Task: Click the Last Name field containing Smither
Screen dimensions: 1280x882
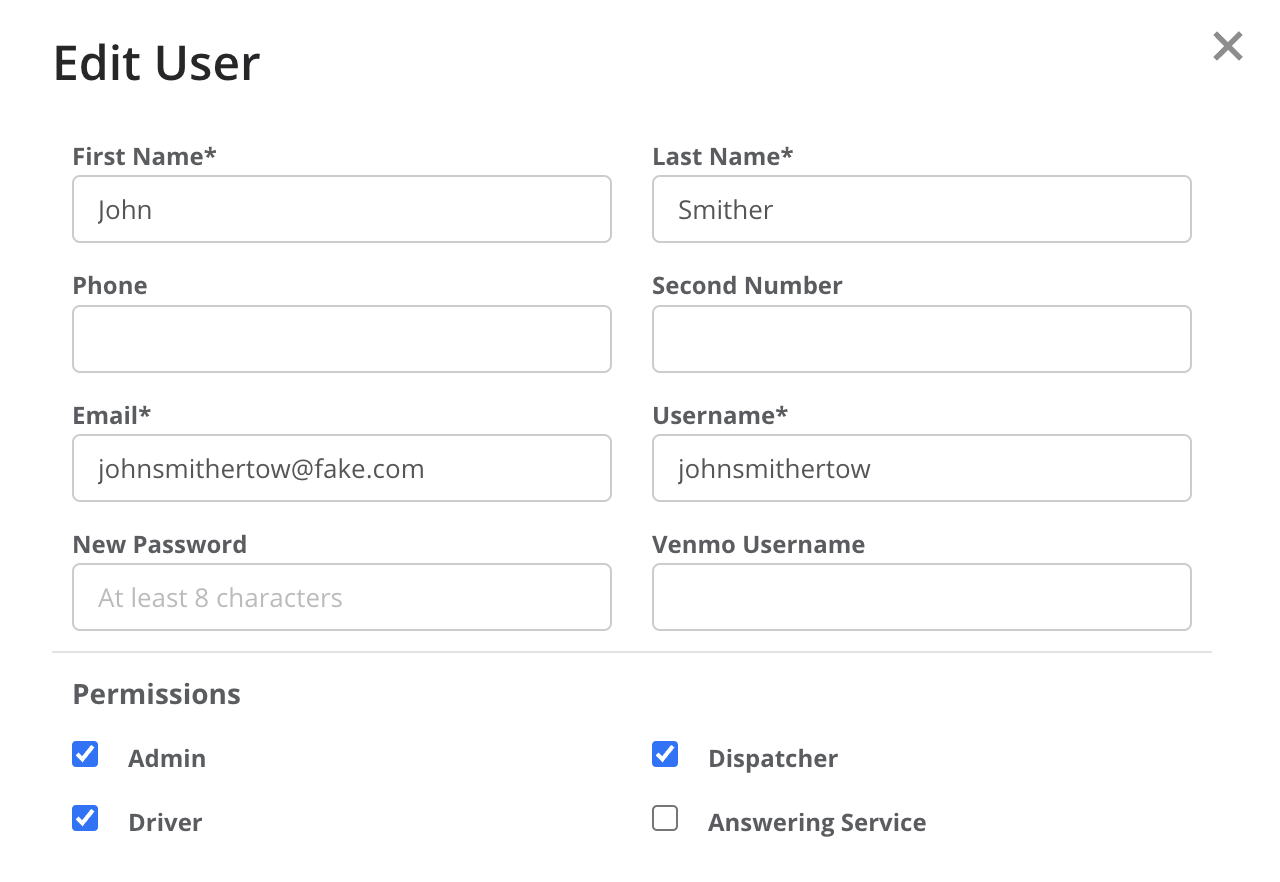Action: (x=922, y=209)
